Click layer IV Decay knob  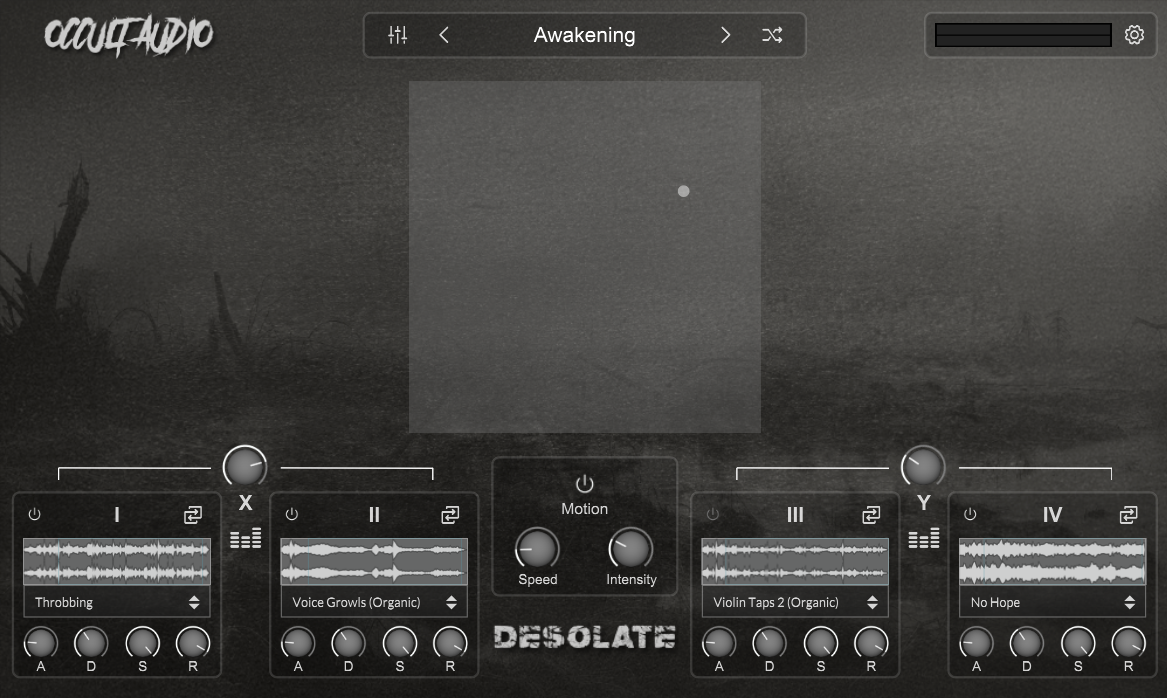pos(1026,643)
